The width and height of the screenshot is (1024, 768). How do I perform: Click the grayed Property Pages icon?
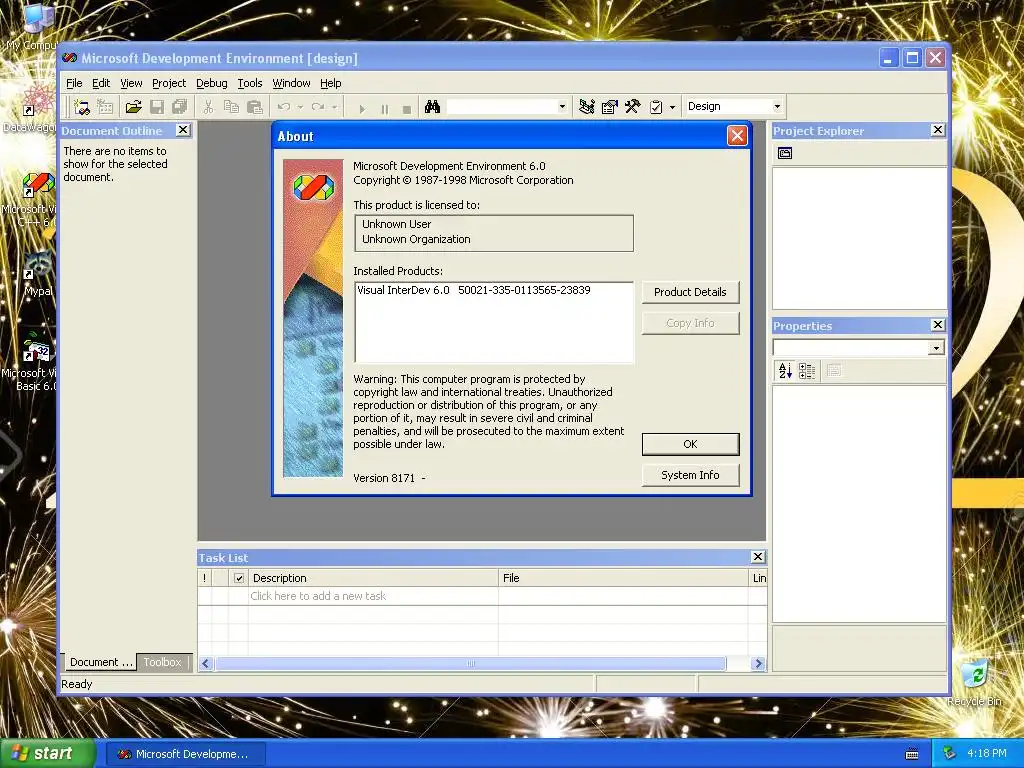point(834,371)
